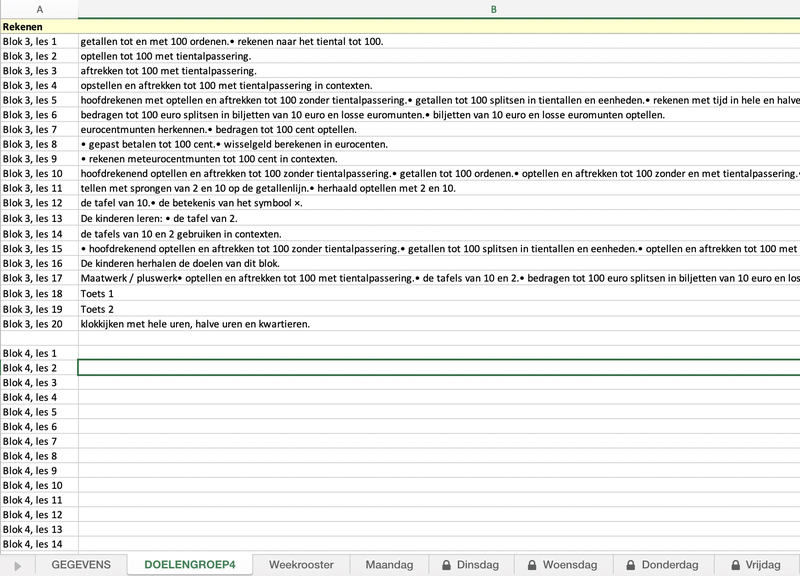Image resolution: width=800 pixels, height=576 pixels.
Task: Select cell 'Blok 3, les 11'
Action: (x=39, y=188)
